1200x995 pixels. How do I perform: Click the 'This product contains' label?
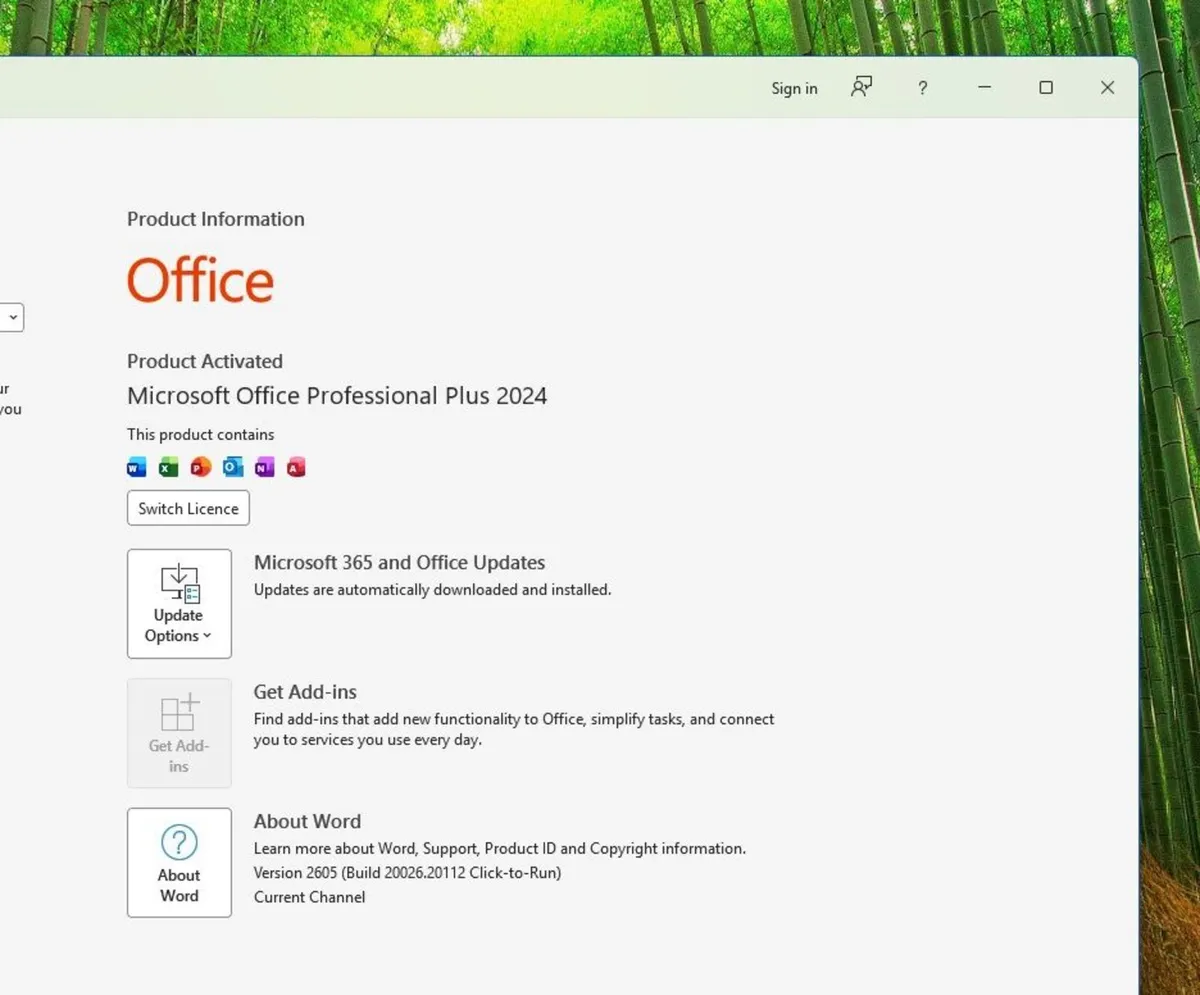[x=200, y=435]
